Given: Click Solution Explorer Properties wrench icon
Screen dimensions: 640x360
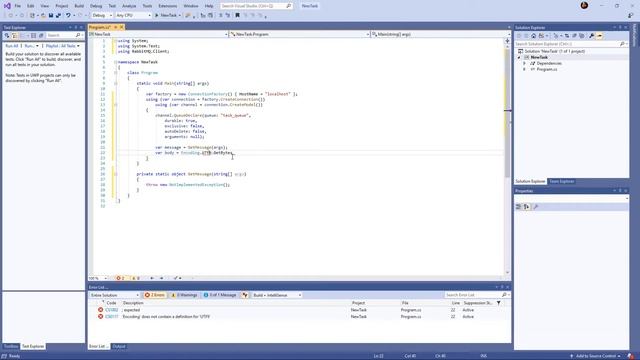Looking at the screenshot, I should [x=591, y=36].
